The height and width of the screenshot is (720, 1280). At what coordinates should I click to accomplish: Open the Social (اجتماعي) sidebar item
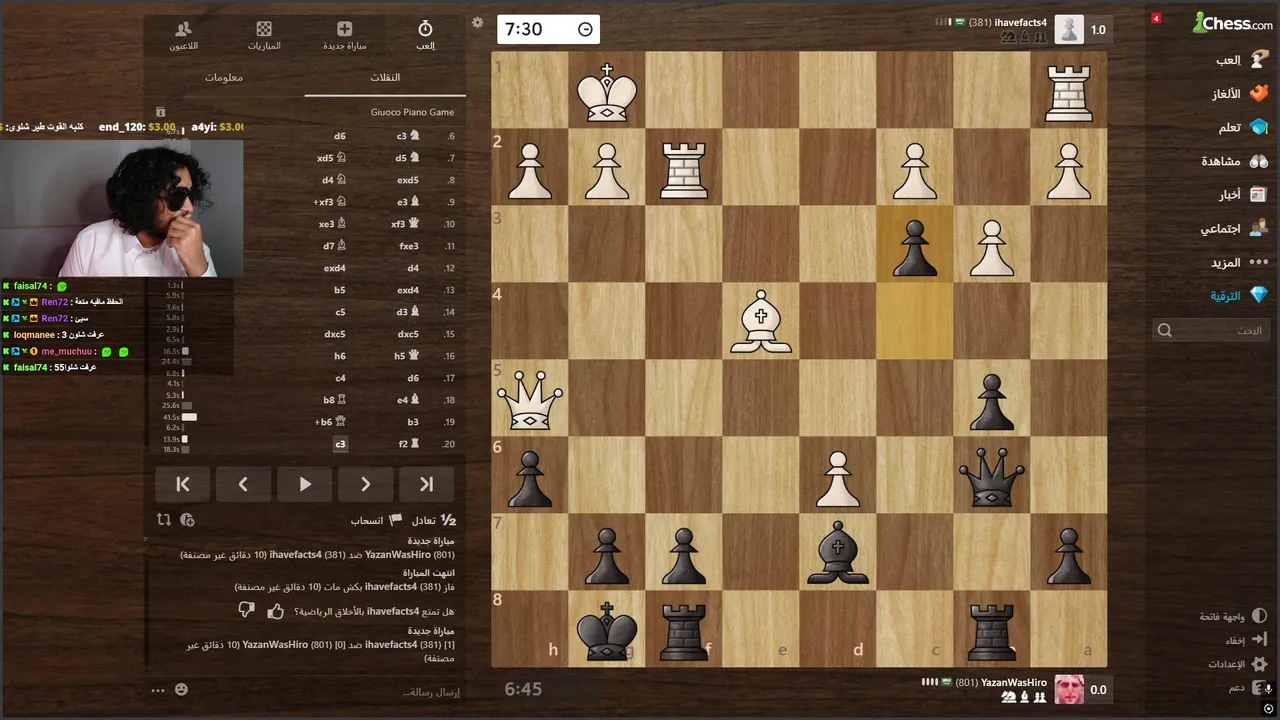pos(1234,229)
